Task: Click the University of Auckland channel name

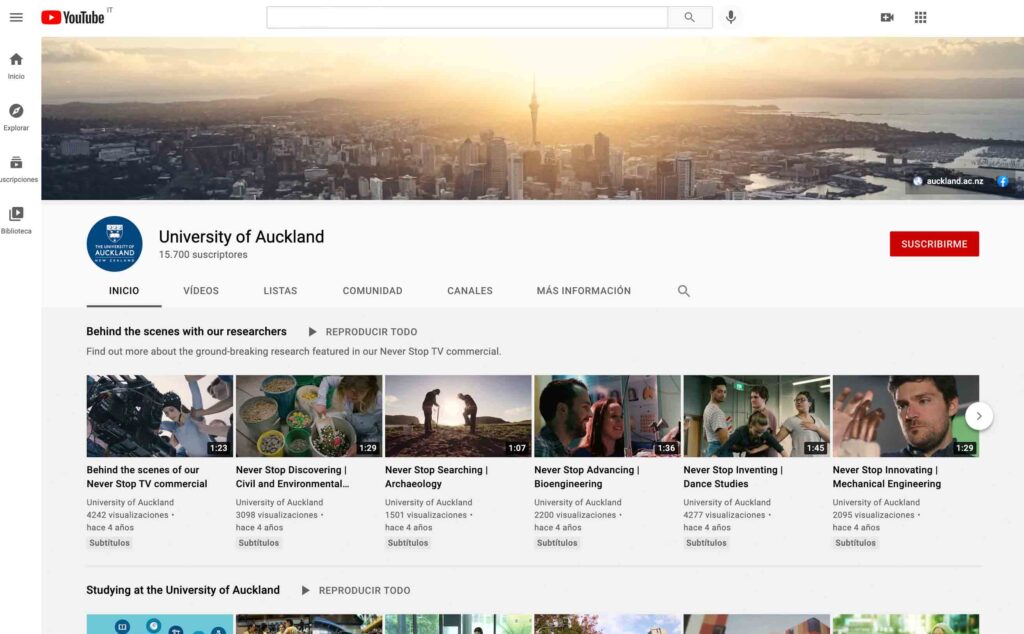Action: pos(241,236)
